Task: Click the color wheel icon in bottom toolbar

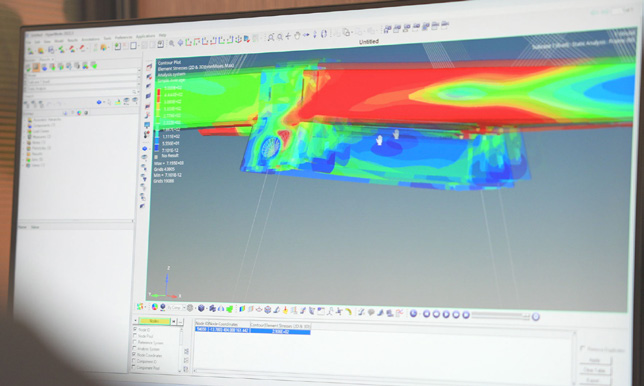Action: coord(154,307)
